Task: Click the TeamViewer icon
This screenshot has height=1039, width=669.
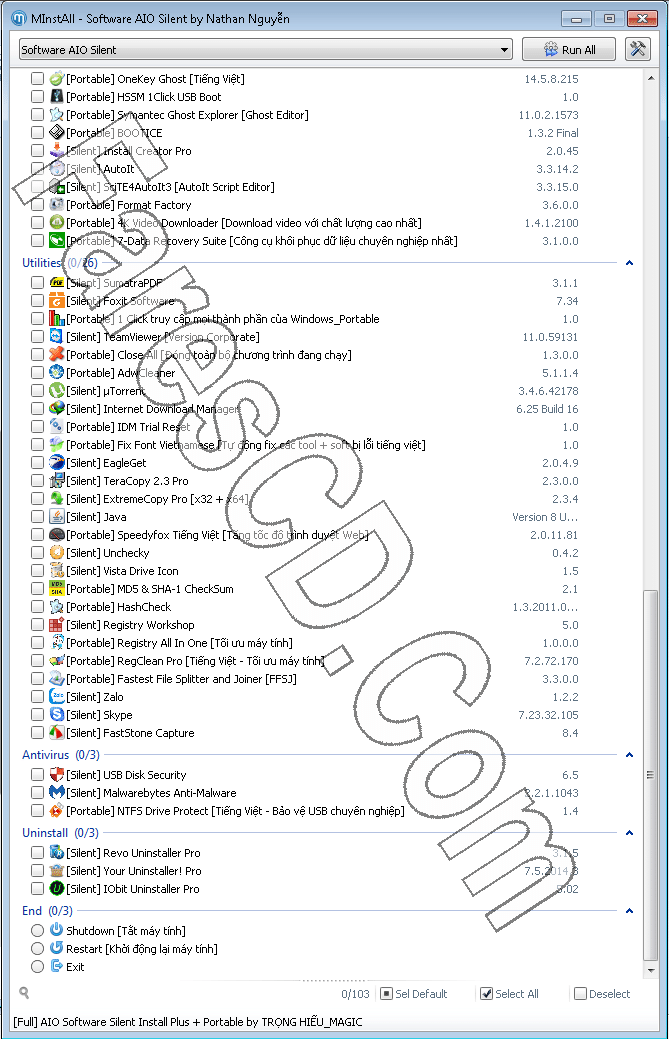Action: pyautogui.click(x=57, y=337)
